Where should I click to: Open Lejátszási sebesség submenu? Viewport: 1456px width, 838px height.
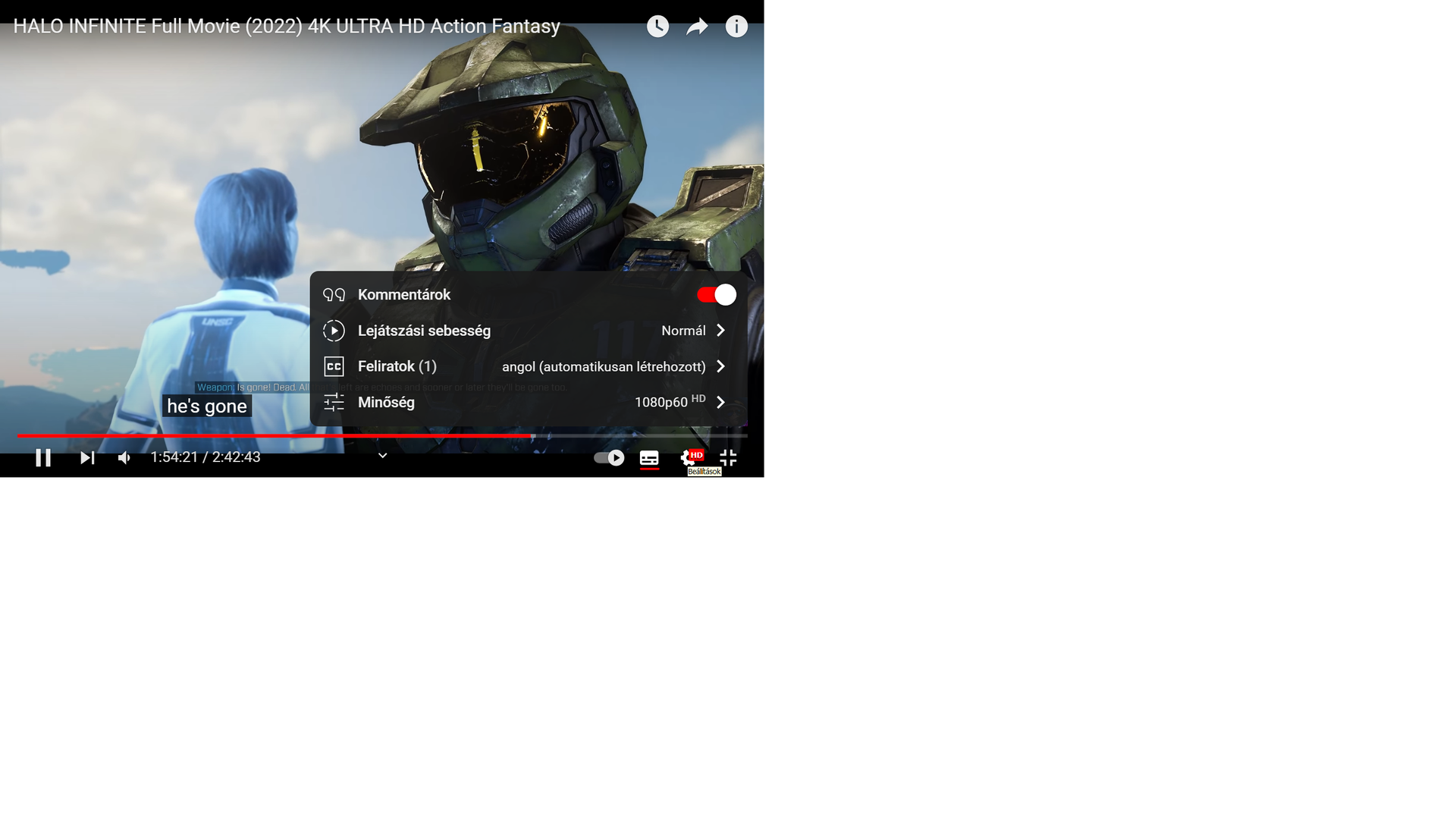[424, 331]
